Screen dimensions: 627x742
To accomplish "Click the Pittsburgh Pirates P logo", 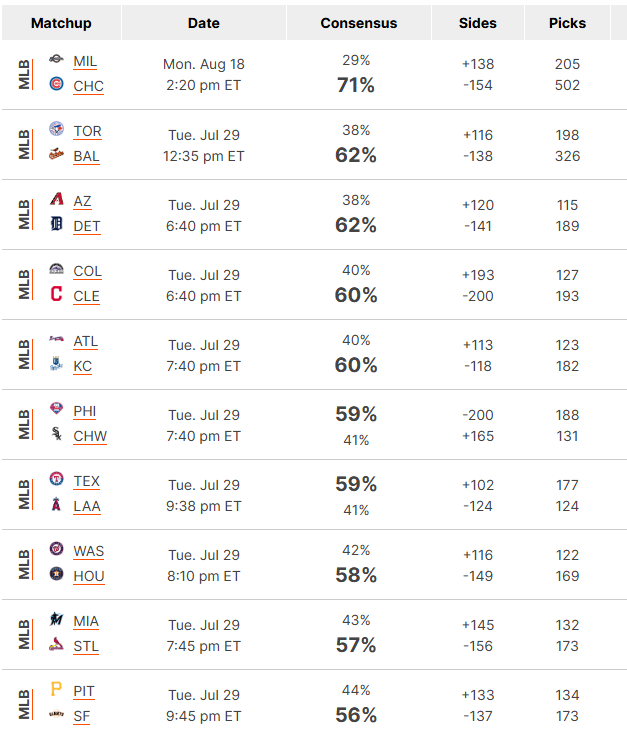I will [56, 689].
